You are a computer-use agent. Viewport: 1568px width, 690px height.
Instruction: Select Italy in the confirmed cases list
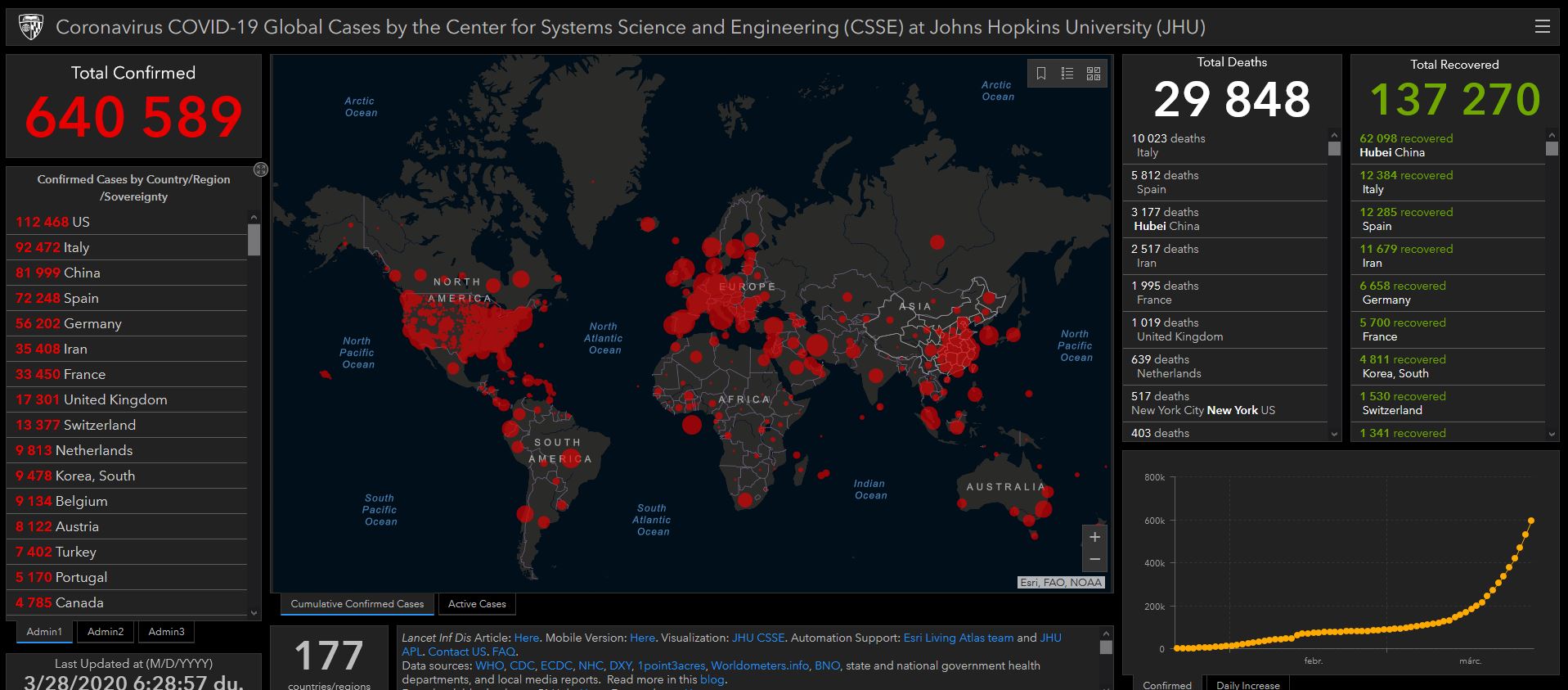coord(76,247)
